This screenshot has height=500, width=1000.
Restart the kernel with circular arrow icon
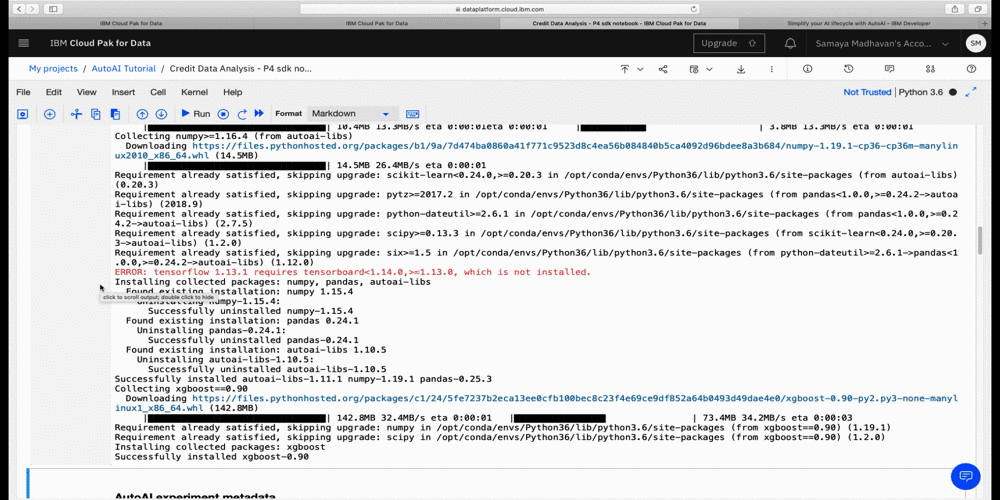[x=242, y=114]
